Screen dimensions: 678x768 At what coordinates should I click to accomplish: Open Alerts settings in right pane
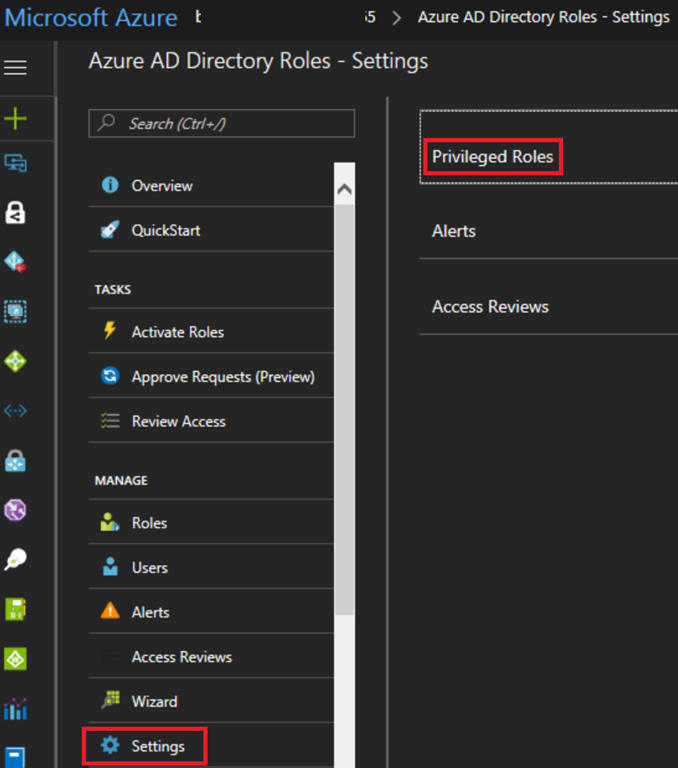point(454,231)
